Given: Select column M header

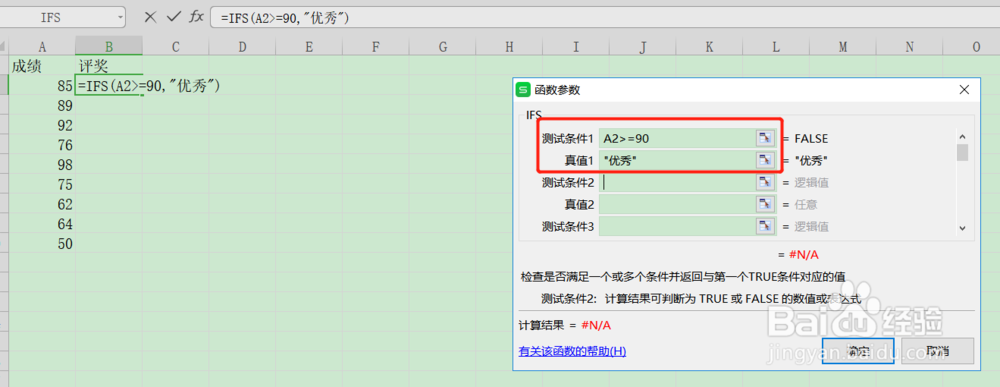Looking at the screenshot, I should [x=842, y=46].
